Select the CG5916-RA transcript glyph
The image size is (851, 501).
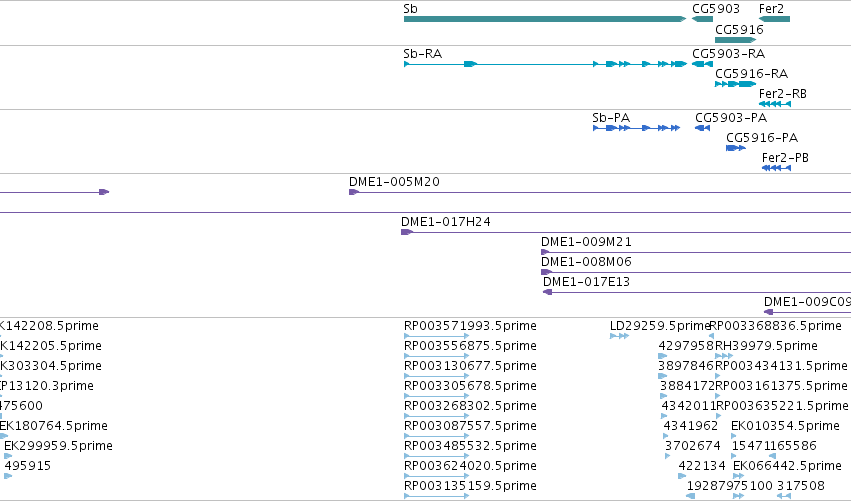point(736,84)
